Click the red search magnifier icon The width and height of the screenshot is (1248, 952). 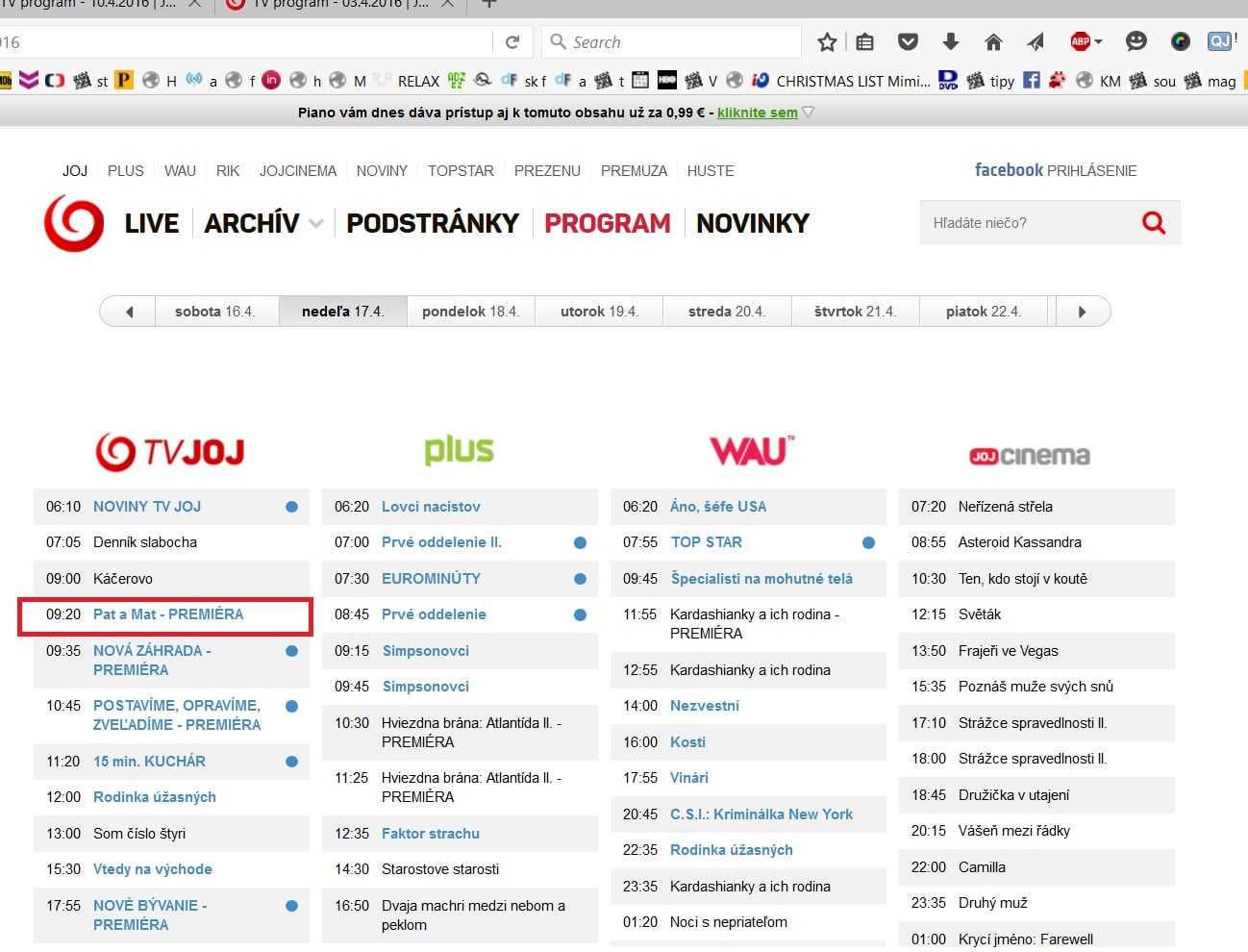1154,223
